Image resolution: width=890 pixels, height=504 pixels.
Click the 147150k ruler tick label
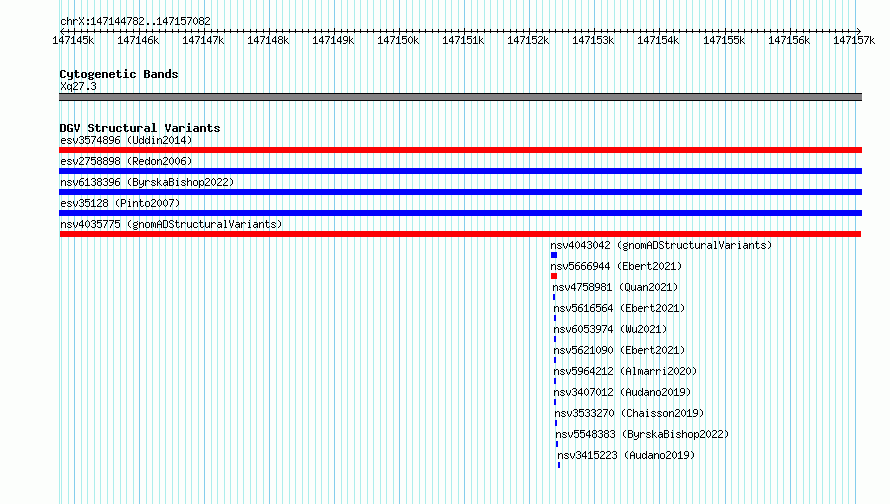click(x=398, y=40)
